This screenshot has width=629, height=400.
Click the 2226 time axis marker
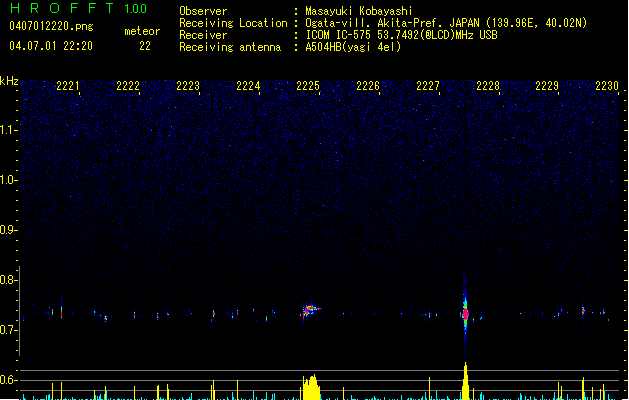click(x=368, y=86)
